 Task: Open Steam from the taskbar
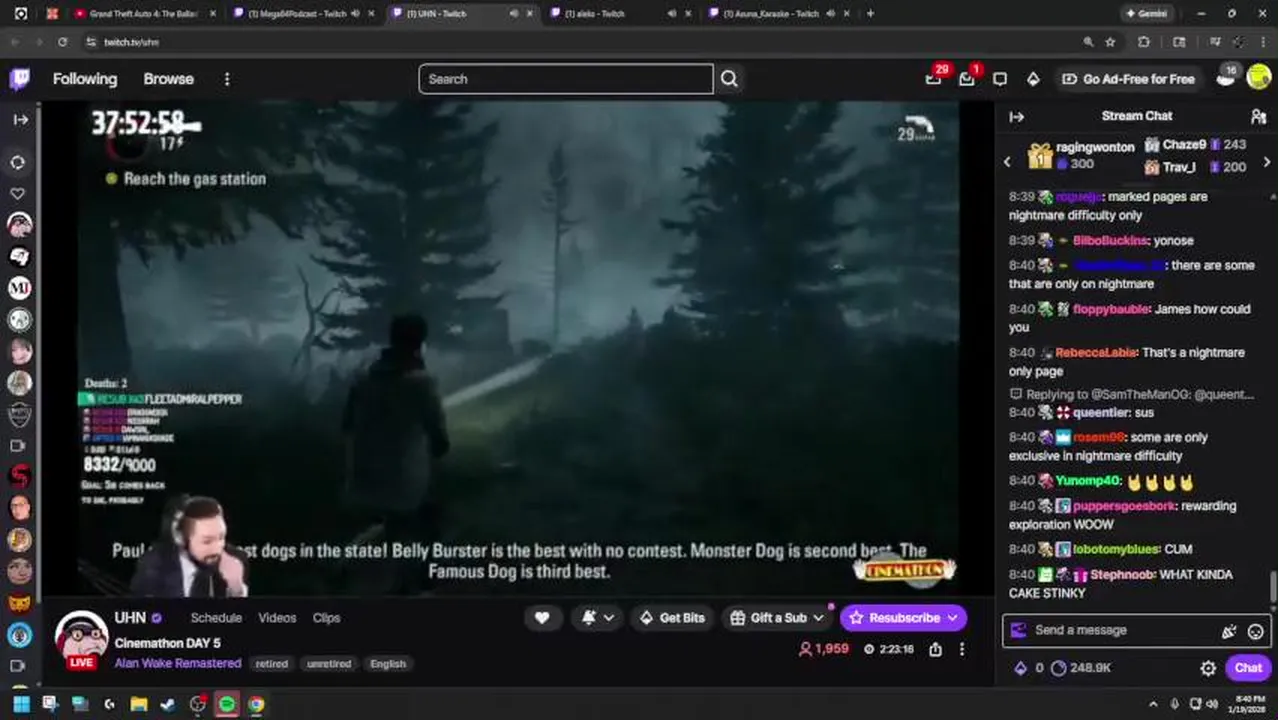click(x=168, y=704)
